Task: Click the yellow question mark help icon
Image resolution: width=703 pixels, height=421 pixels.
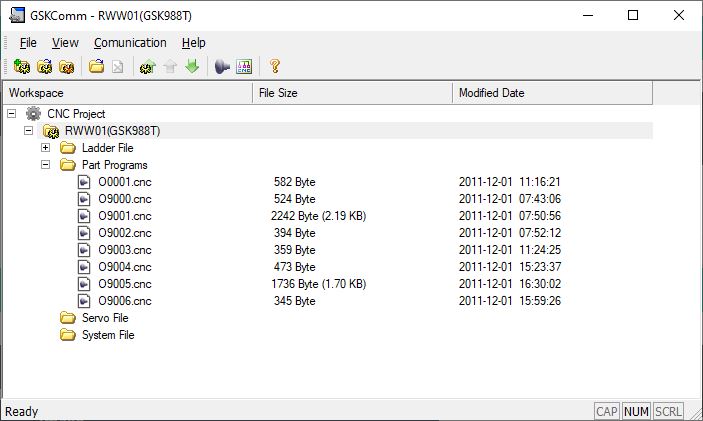Action: pos(274,66)
